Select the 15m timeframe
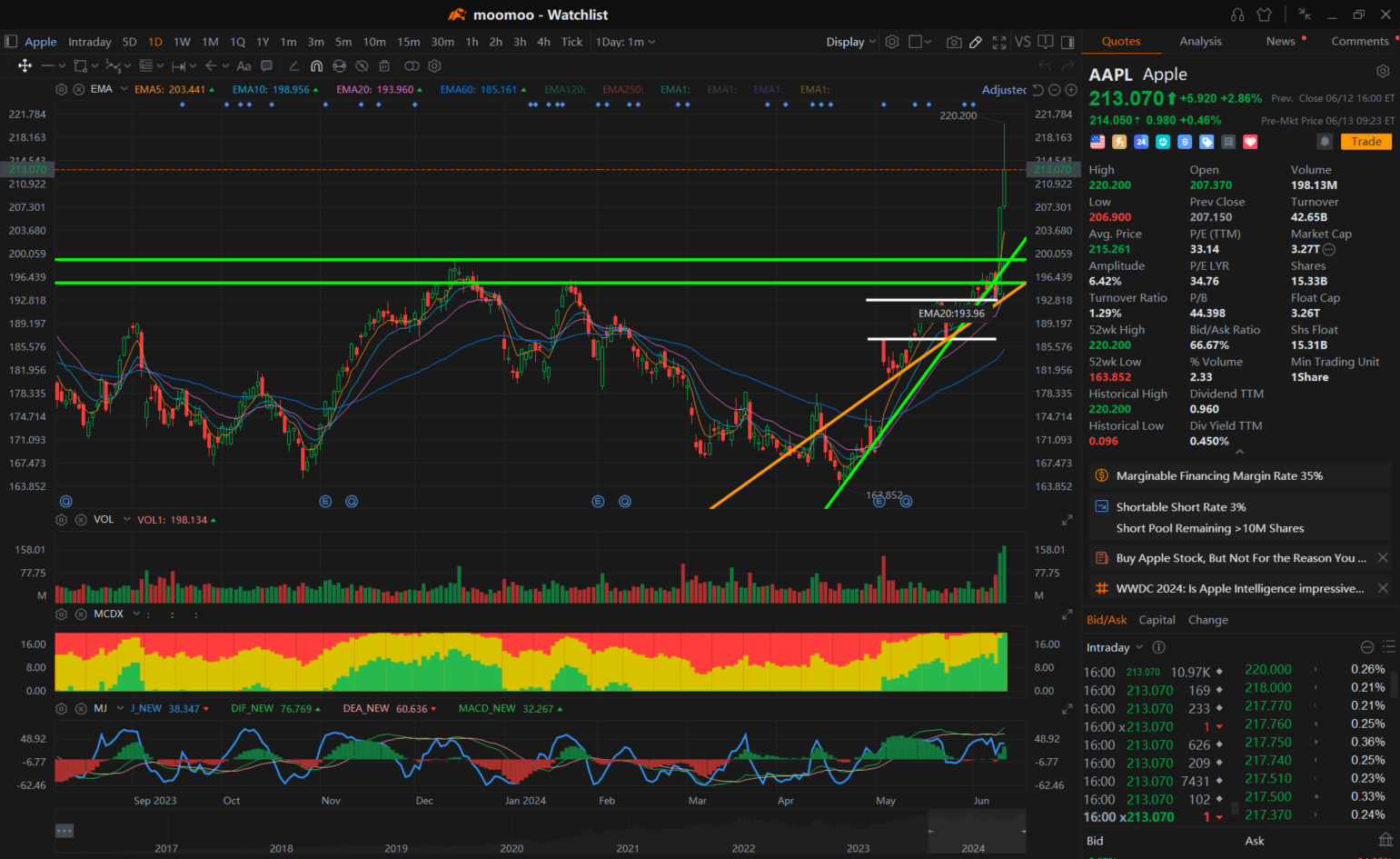The width and height of the screenshot is (1400, 859). (x=409, y=42)
